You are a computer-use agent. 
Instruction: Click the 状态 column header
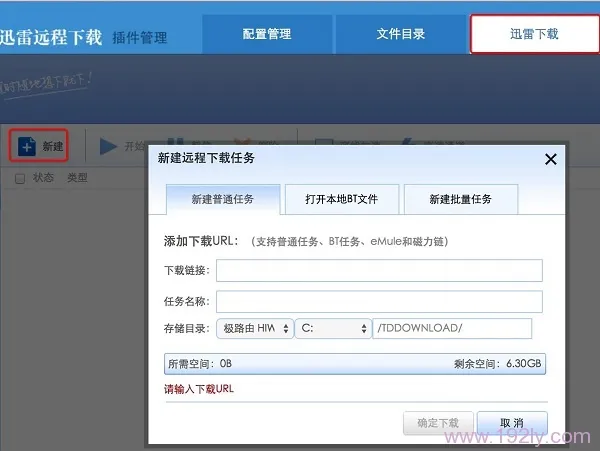pos(43,179)
